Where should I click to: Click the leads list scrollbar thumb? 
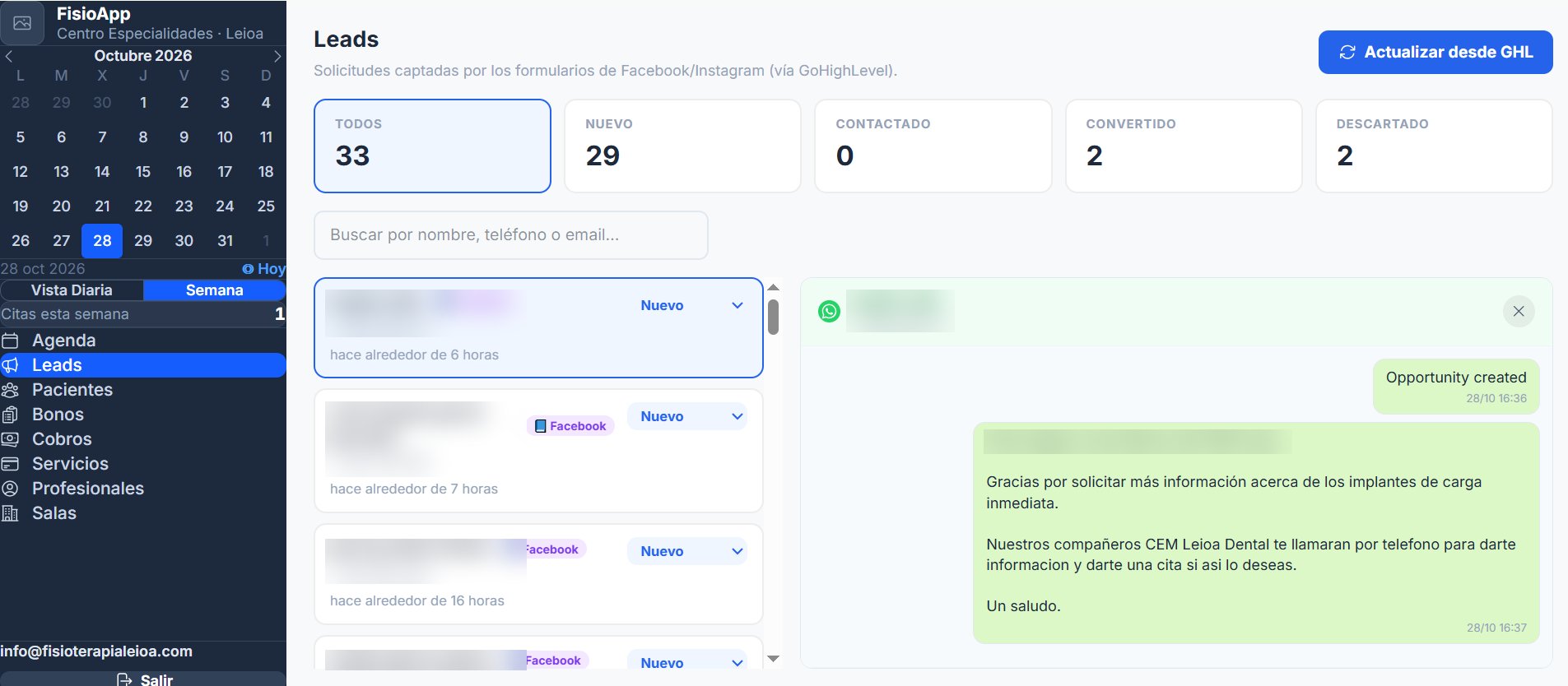coord(773,318)
